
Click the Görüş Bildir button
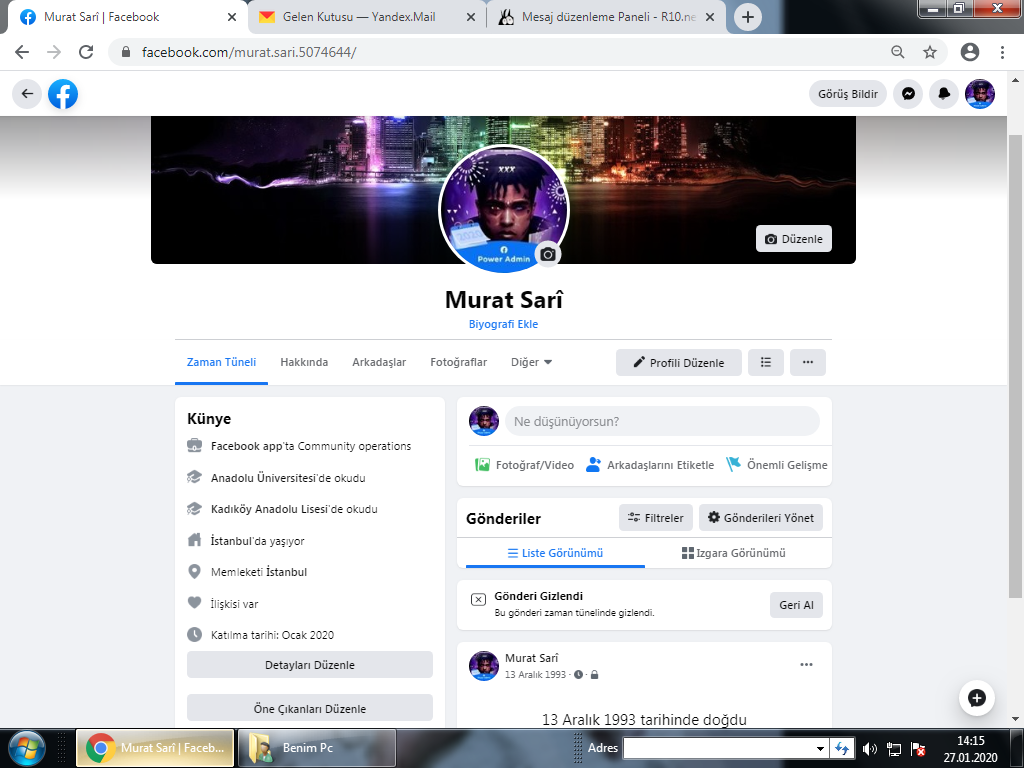coord(848,94)
